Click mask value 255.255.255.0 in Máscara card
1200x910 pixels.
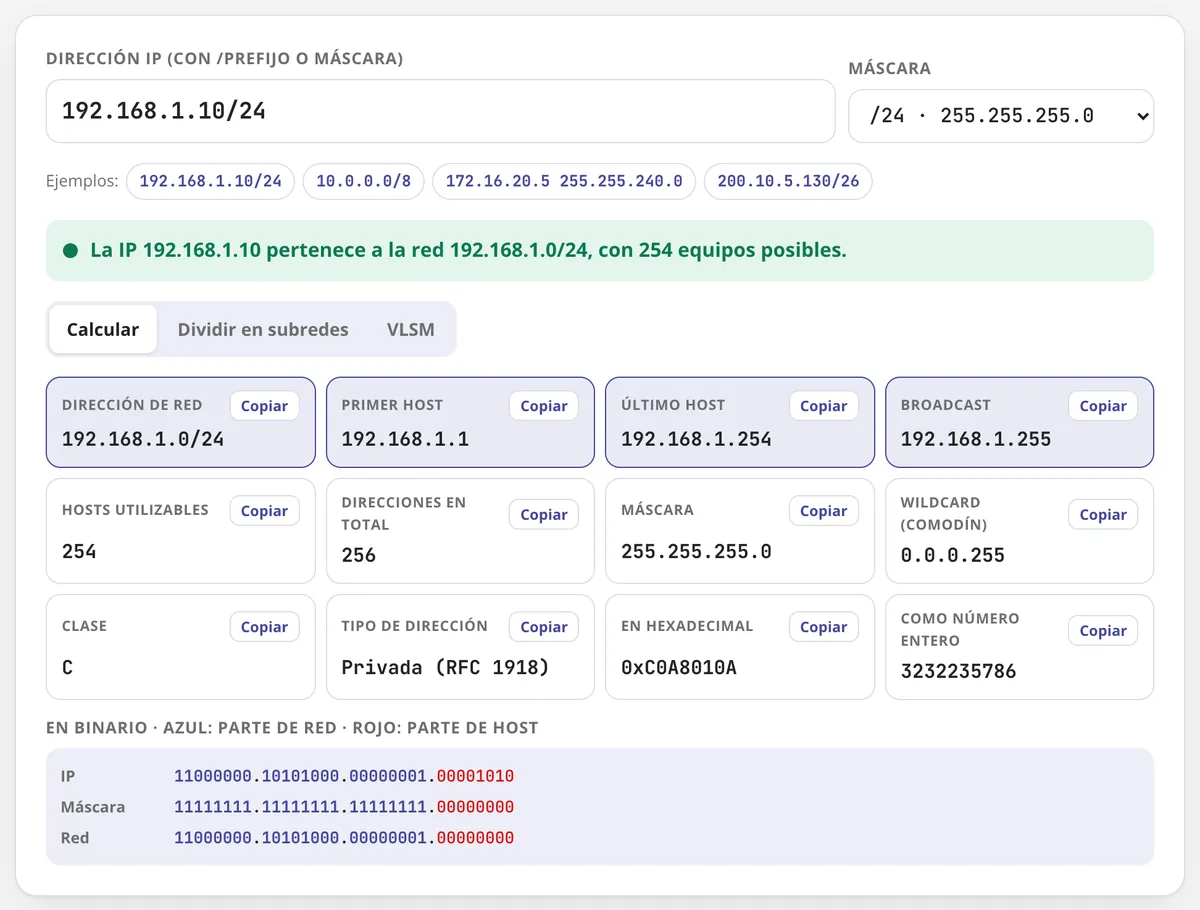tap(696, 551)
